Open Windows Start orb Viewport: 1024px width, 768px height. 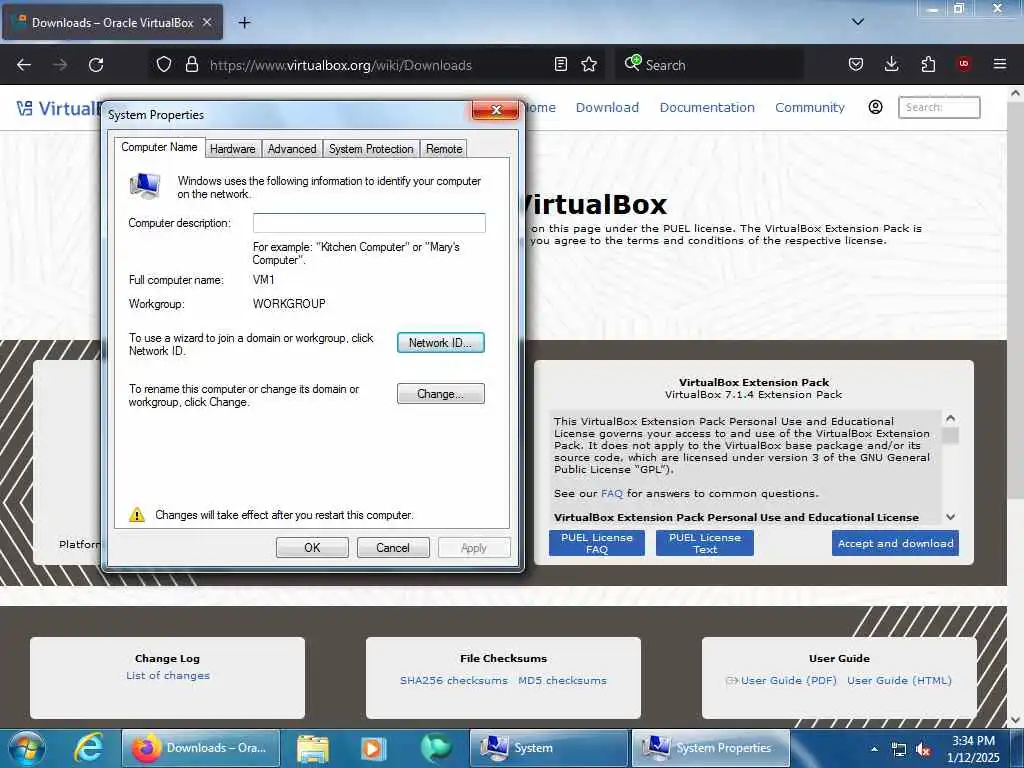[x=27, y=748]
